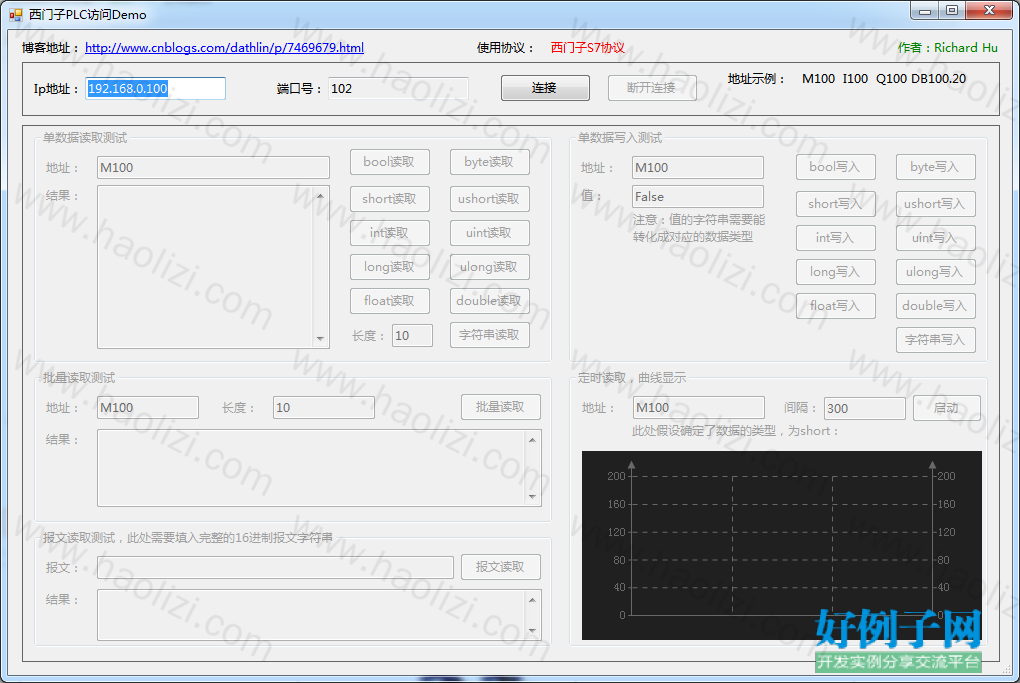Image resolution: width=1020 pixels, height=683 pixels.
Task: Click the write test 地址 field
Action: pyautogui.click(x=698, y=168)
